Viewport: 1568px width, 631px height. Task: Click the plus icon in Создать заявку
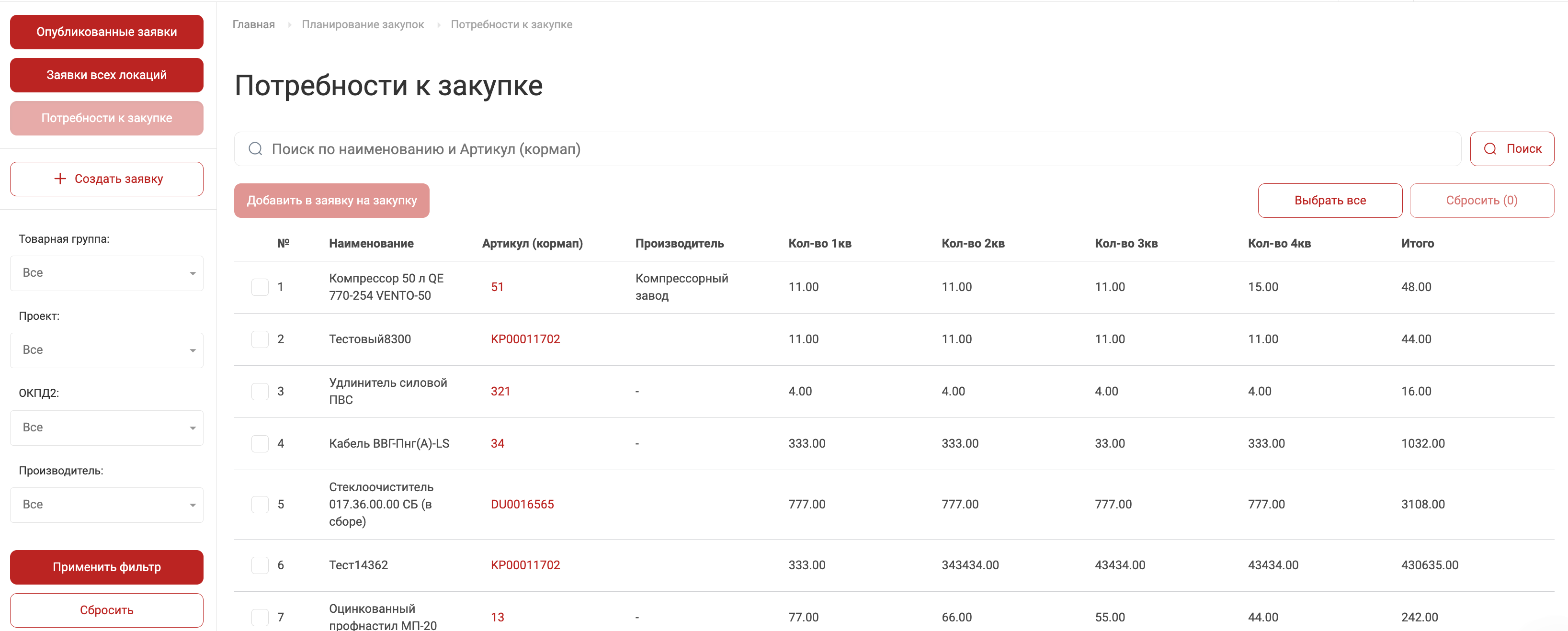click(60, 179)
